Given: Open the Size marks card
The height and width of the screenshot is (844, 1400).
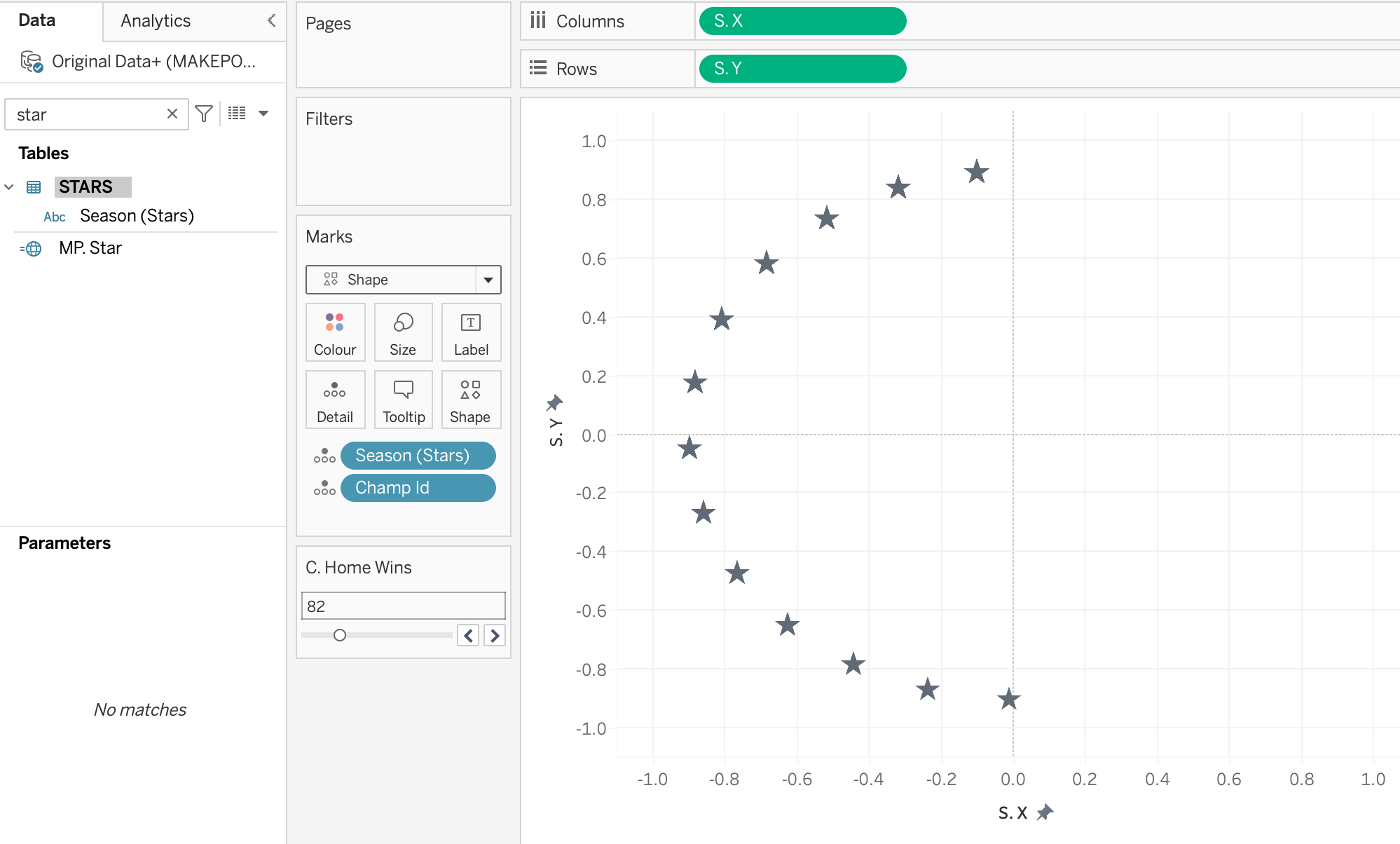Looking at the screenshot, I should click(403, 332).
